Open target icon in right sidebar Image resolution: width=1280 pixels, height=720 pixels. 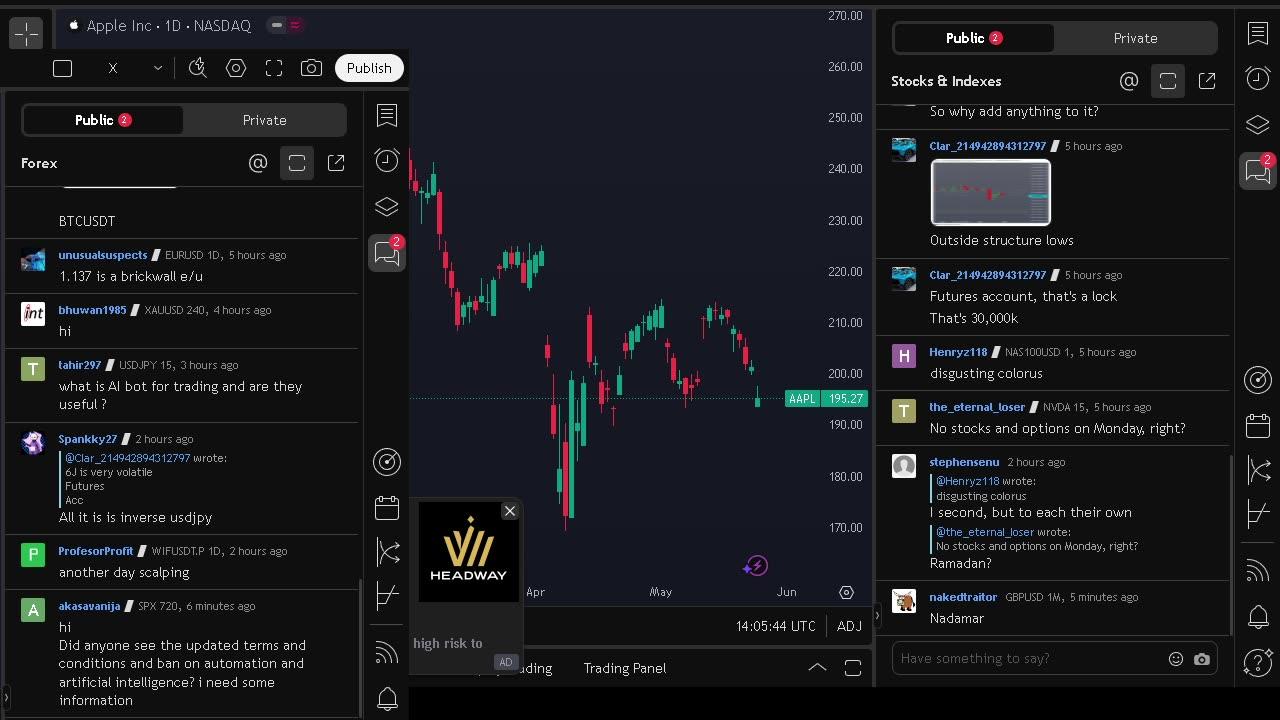(1258, 379)
